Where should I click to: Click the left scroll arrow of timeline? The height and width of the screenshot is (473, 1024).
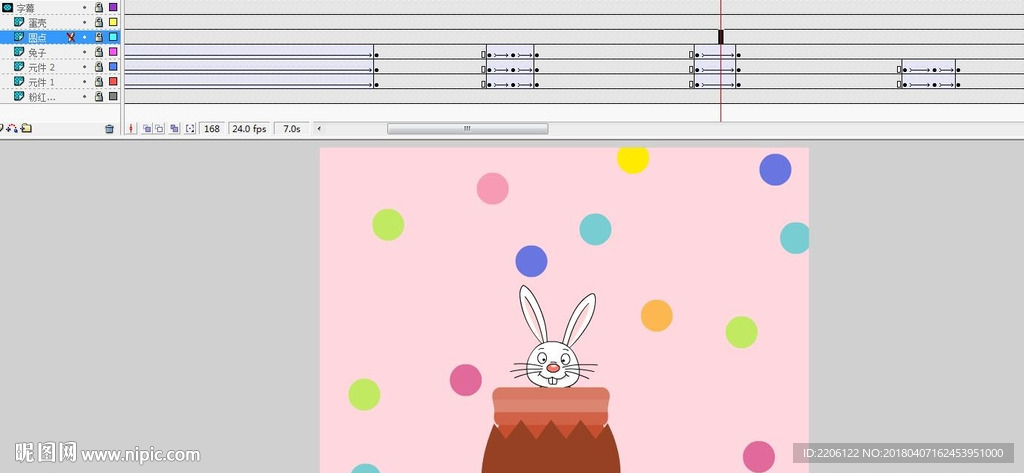pyautogui.click(x=319, y=129)
